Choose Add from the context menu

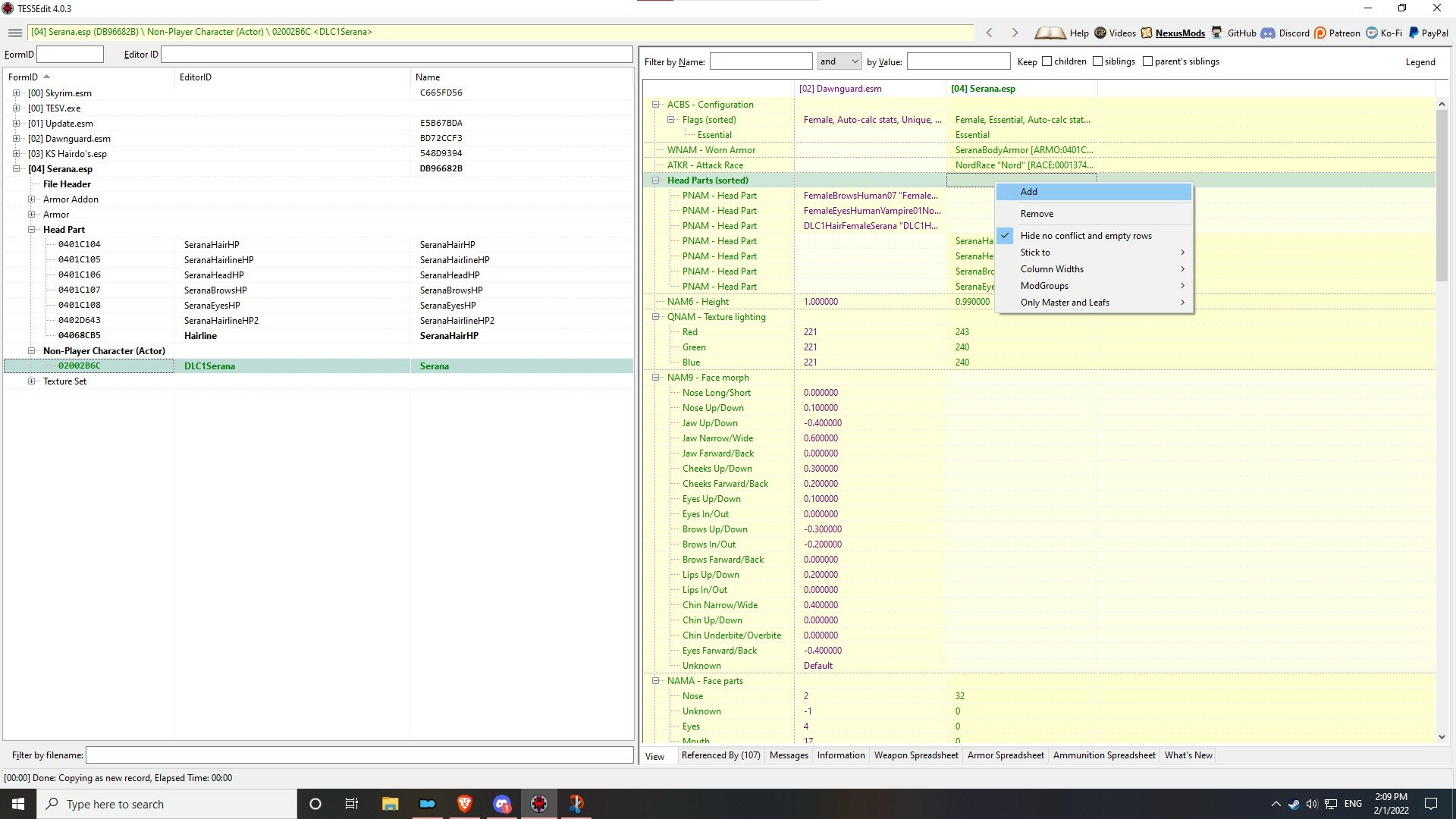click(1094, 192)
